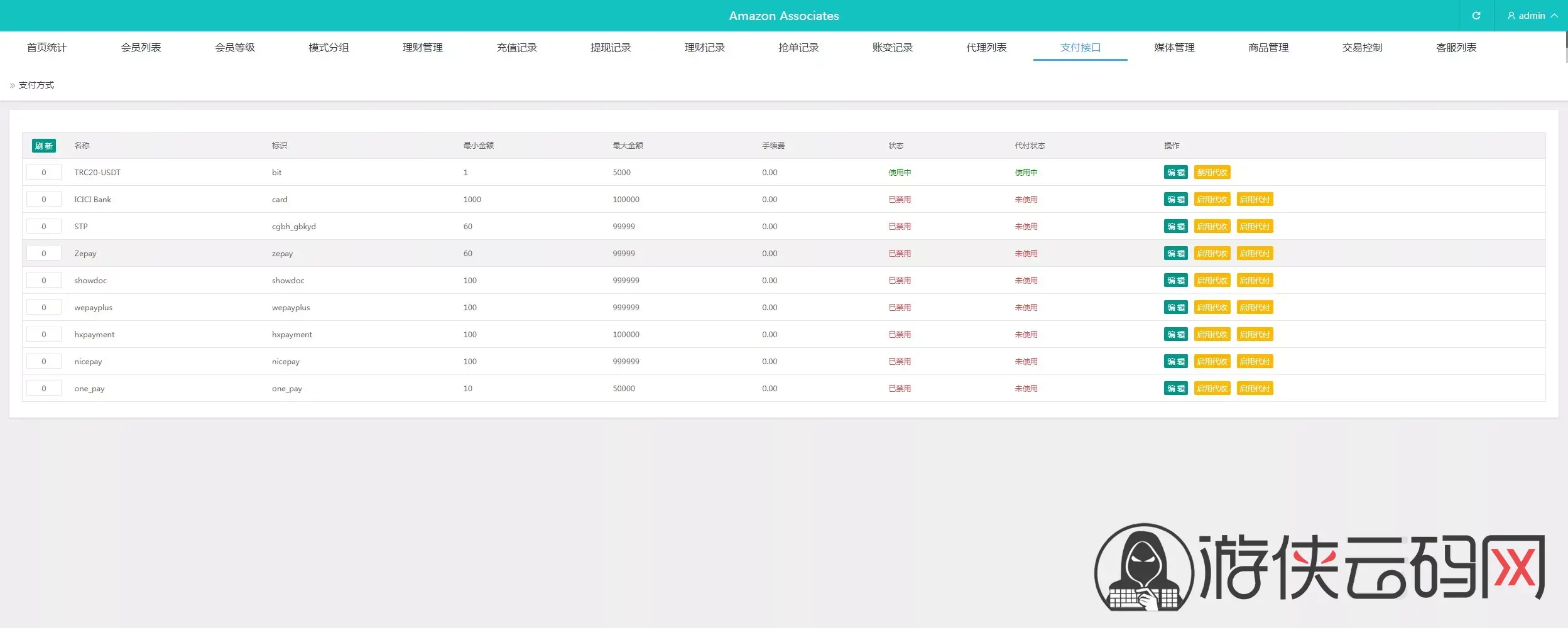Click the sort field for wepayplus
1568x628 pixels.
click(x=44, y=307)
